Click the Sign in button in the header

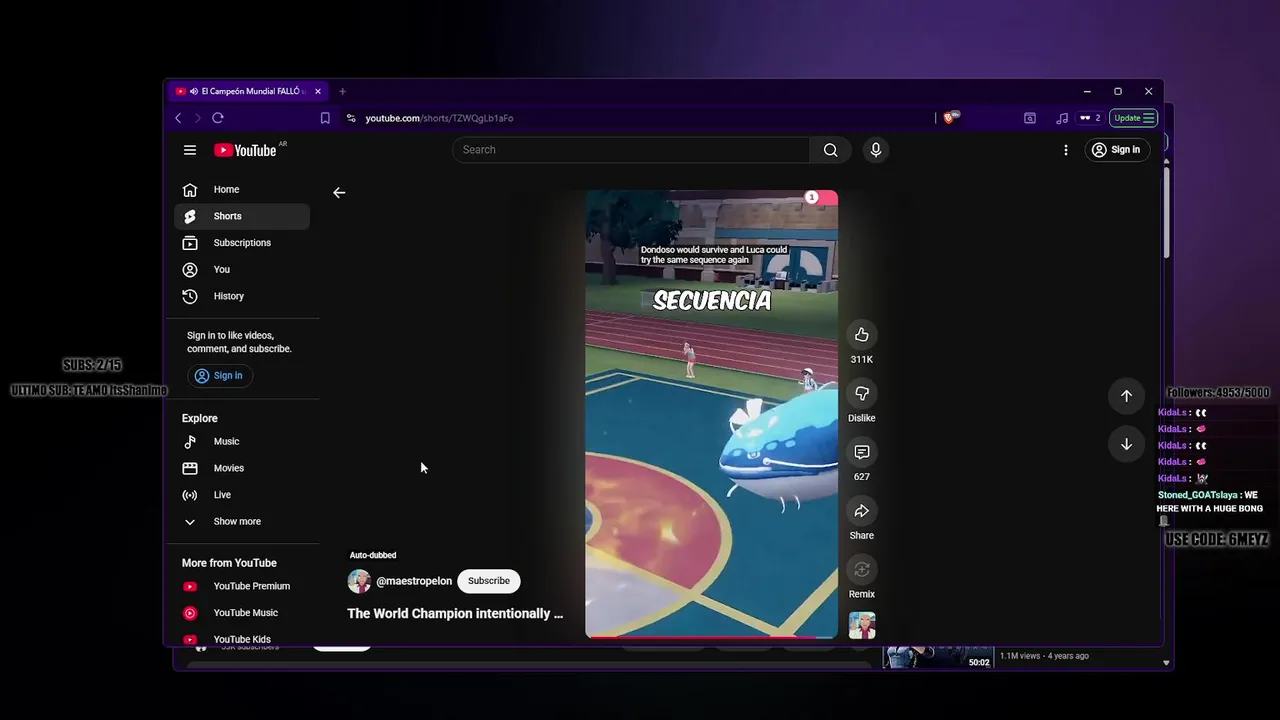[1116, 150]
